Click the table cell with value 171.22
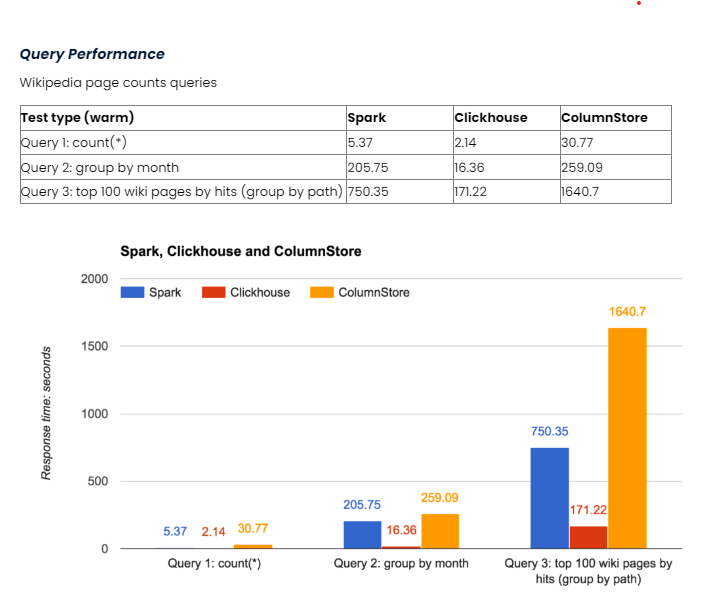Viewport: 726px width, 592px height. (507, 192)
